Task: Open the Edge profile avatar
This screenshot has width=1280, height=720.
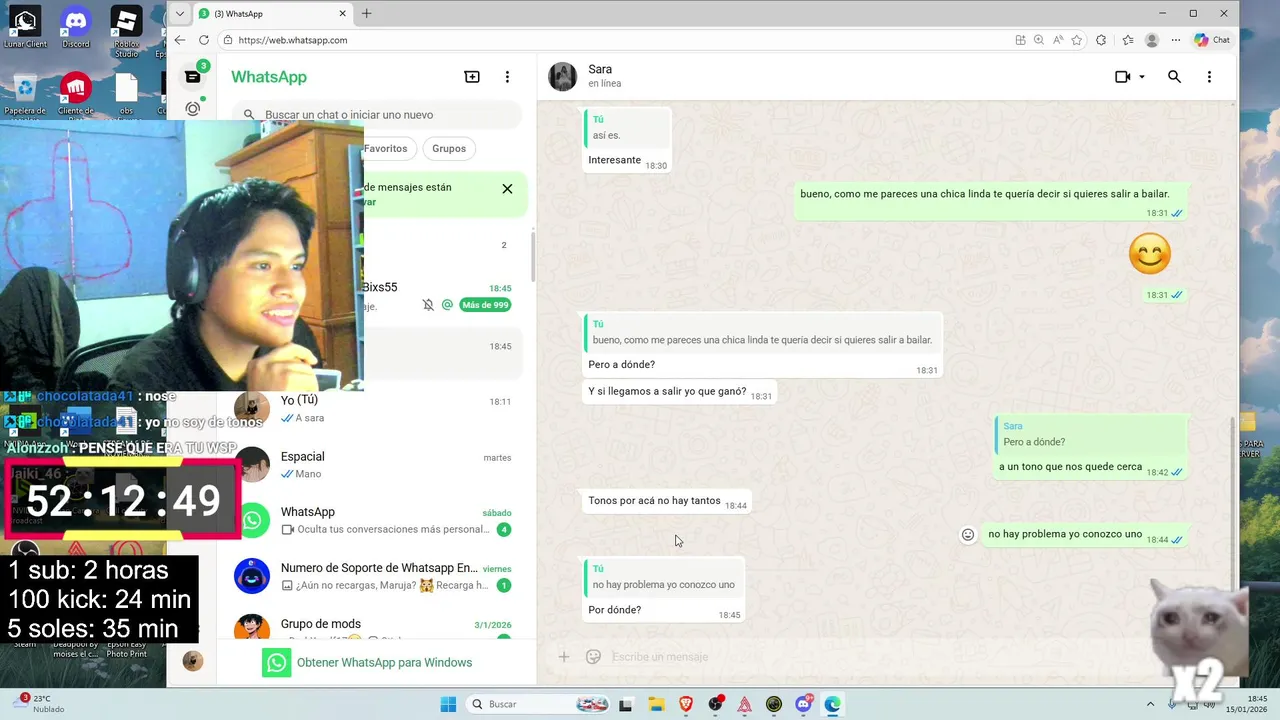Action: coord(1152,40)
